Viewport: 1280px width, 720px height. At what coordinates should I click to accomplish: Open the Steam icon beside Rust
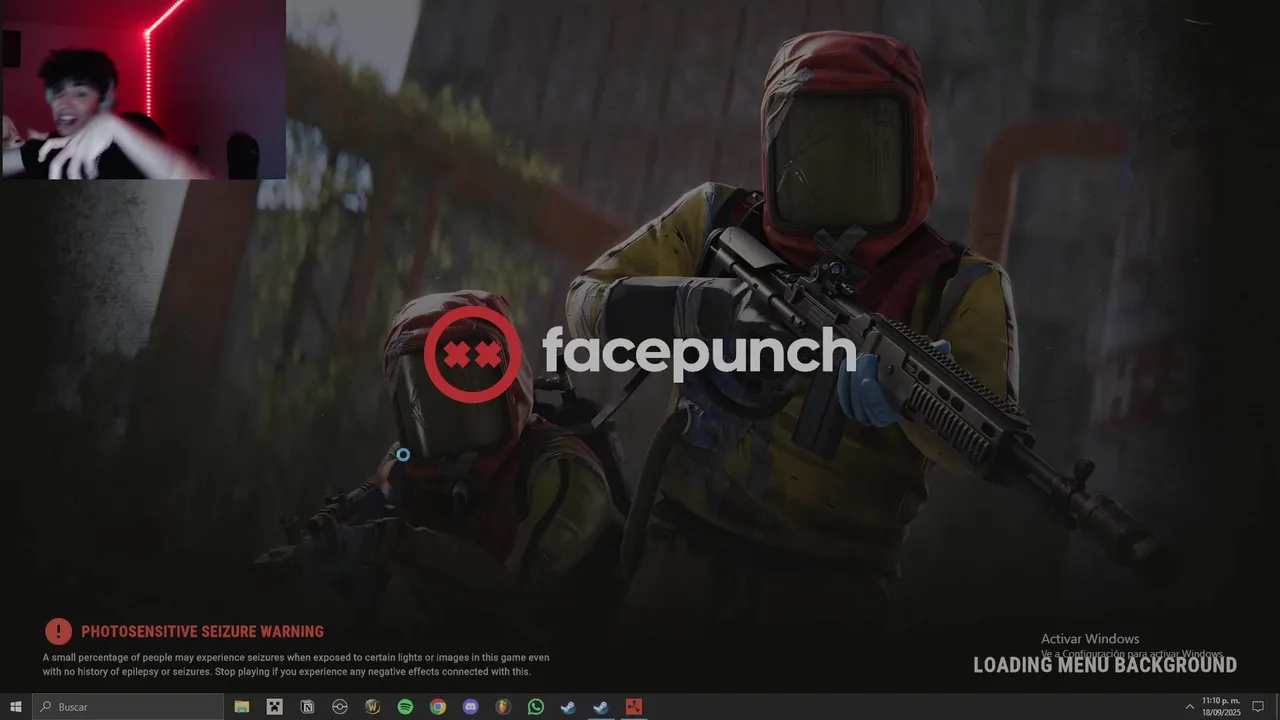601,707
